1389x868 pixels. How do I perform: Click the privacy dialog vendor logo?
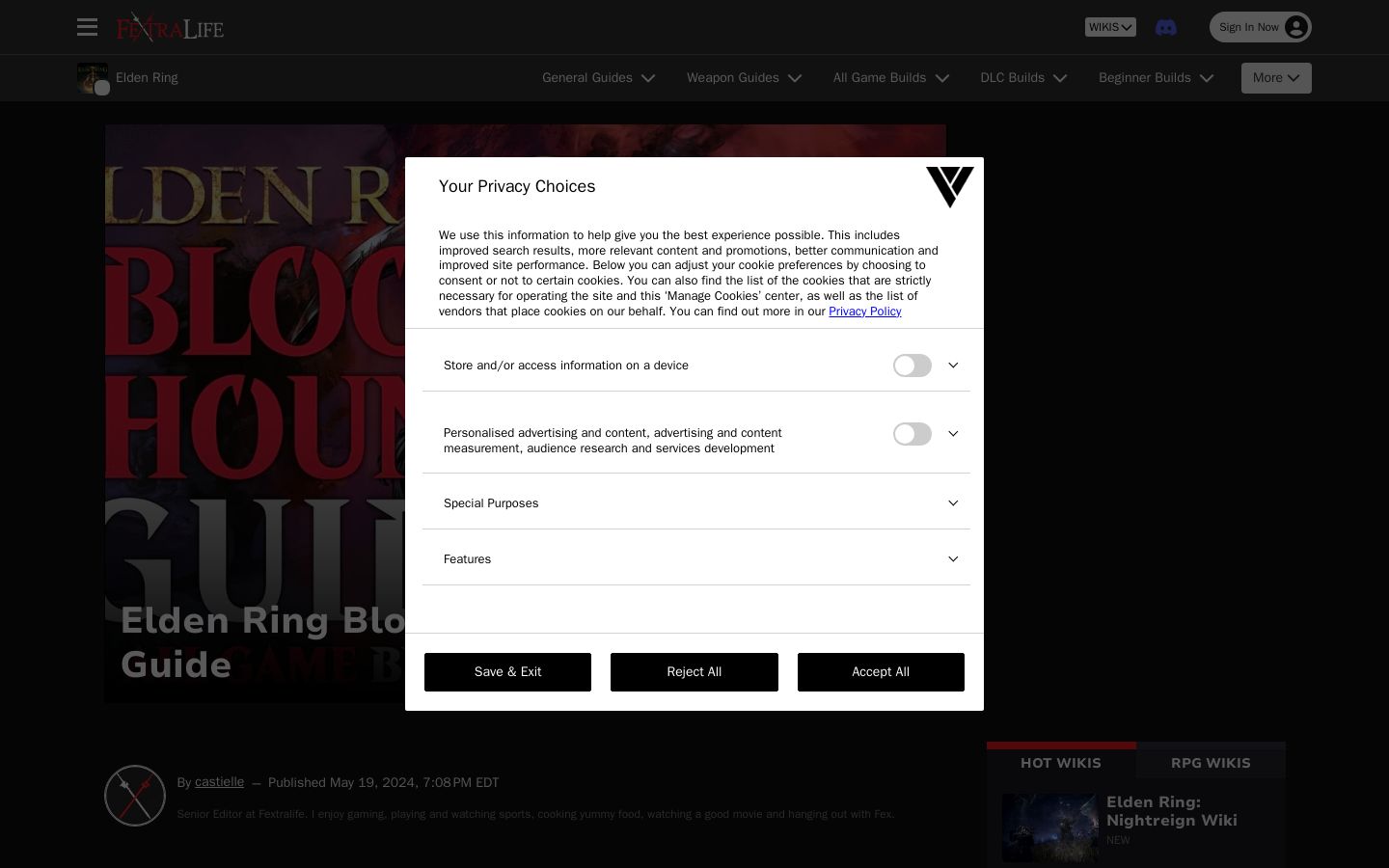pyautogui.click(x=950, y=187)
